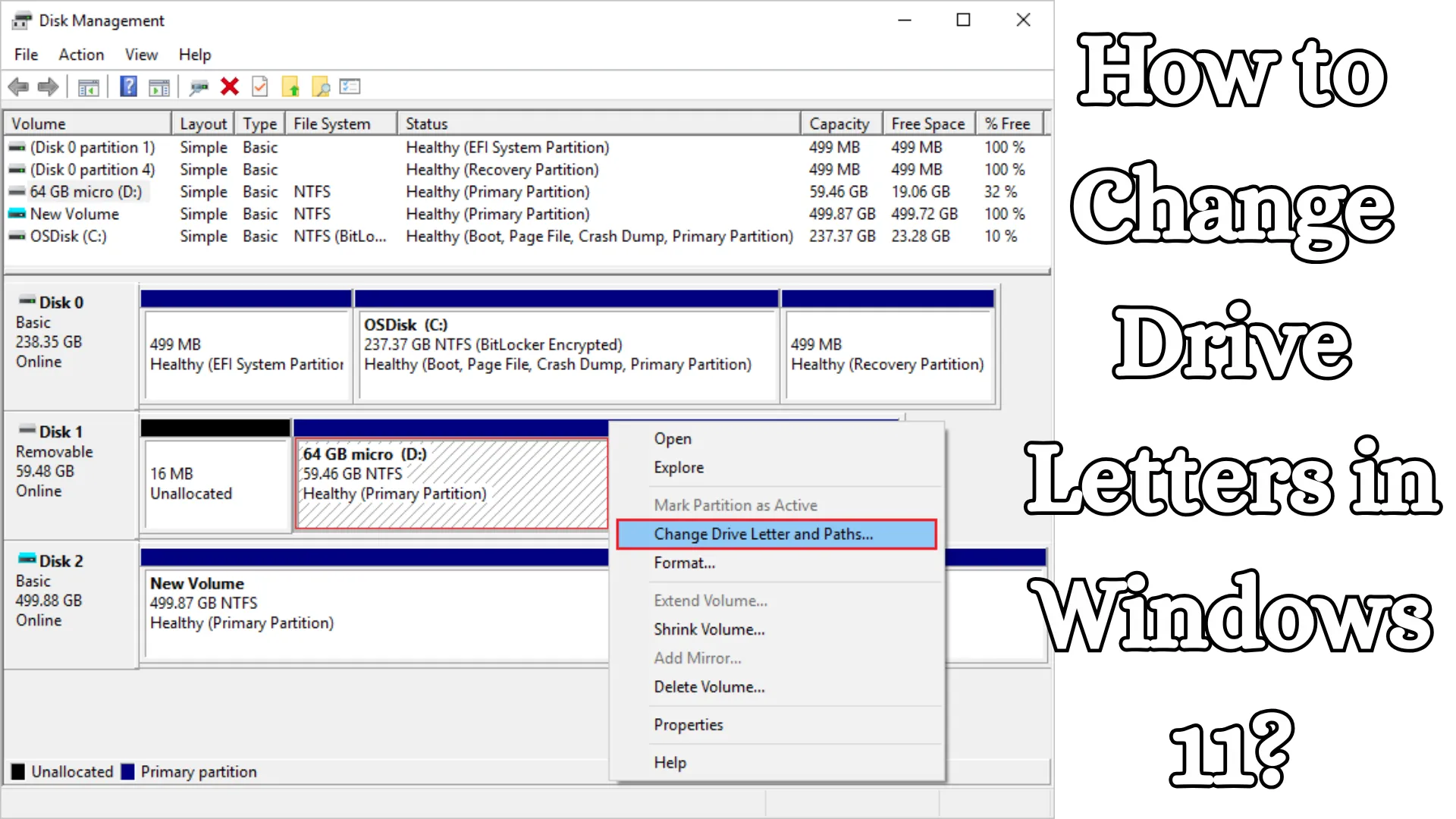Choose Delete Volume... from context menu

click(x=777, y=687)
